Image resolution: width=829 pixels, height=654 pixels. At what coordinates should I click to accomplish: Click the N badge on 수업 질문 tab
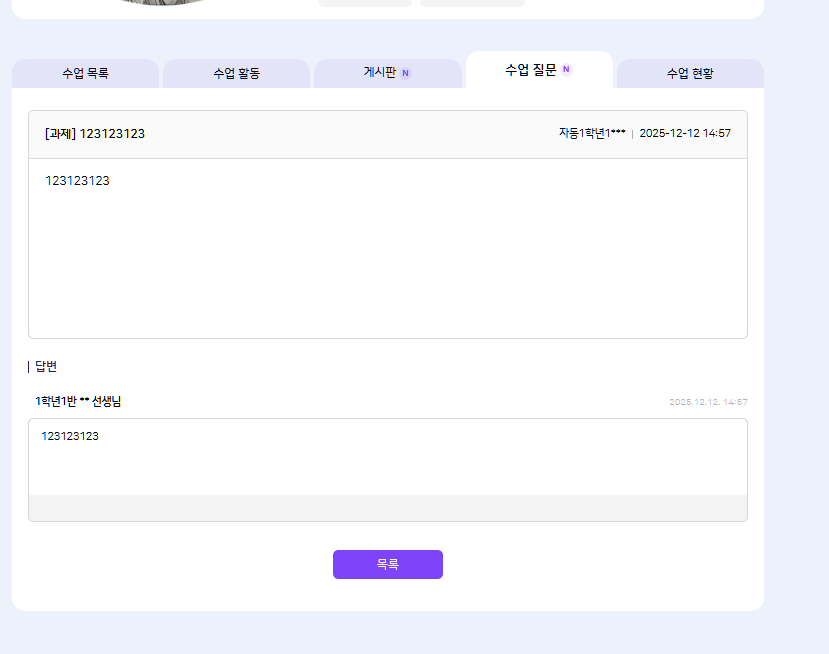point(566,70)
